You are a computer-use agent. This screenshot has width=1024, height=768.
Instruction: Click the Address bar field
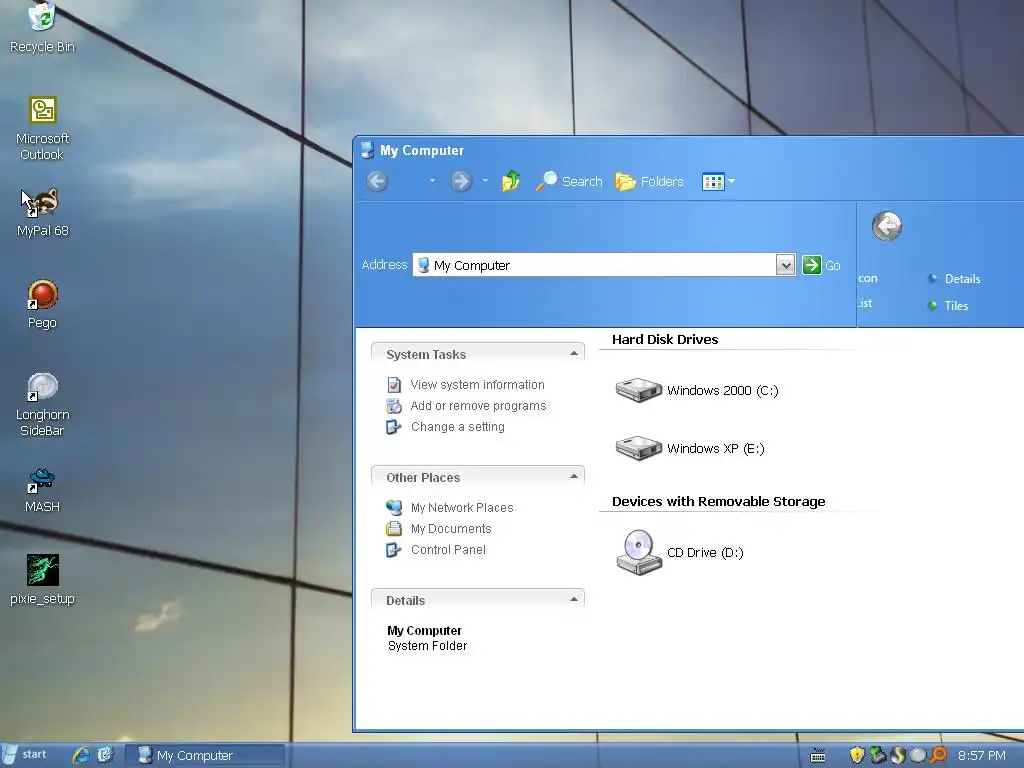tap(594, 265)
